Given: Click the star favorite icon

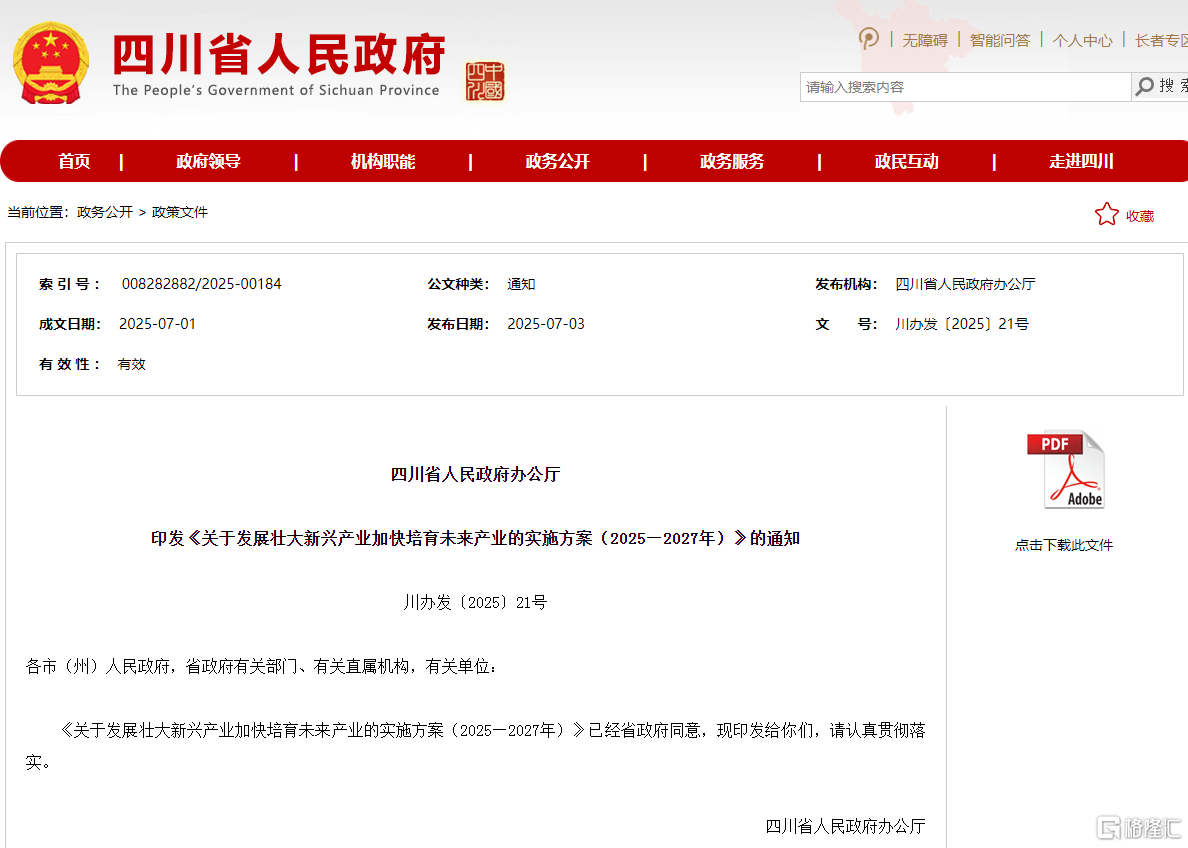Looking at the screenshot, I should tap(1106, 214).
